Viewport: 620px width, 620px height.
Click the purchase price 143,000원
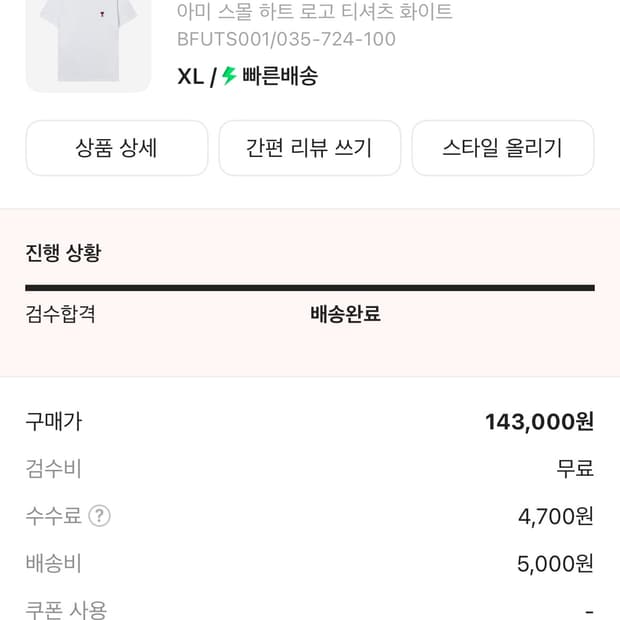coord(539,422)
